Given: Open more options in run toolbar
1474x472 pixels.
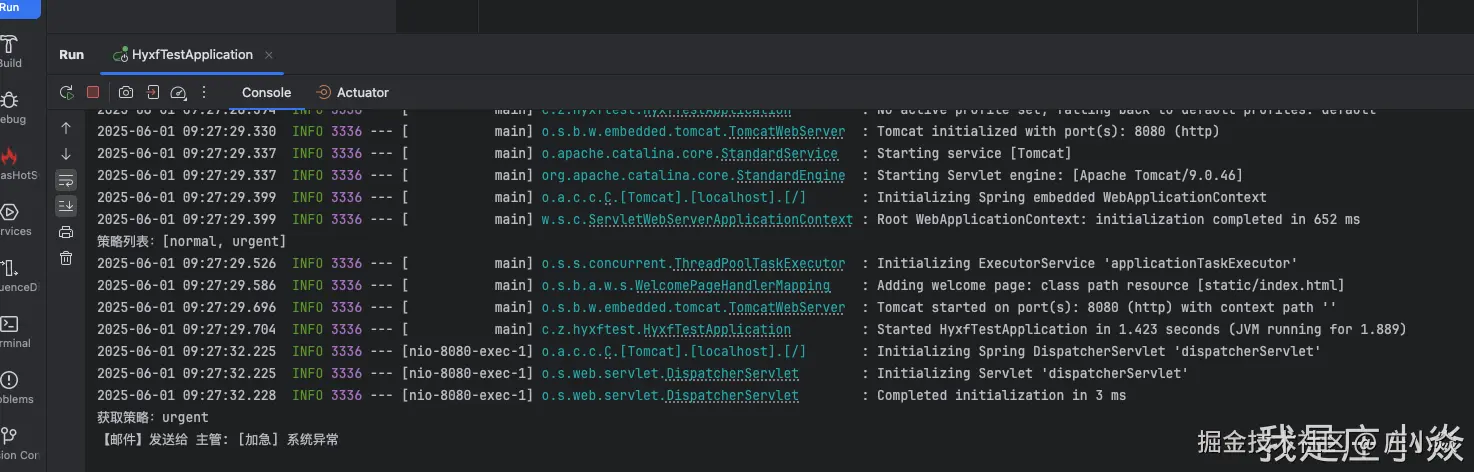Looking at the screenshot, I should (204, 92).
